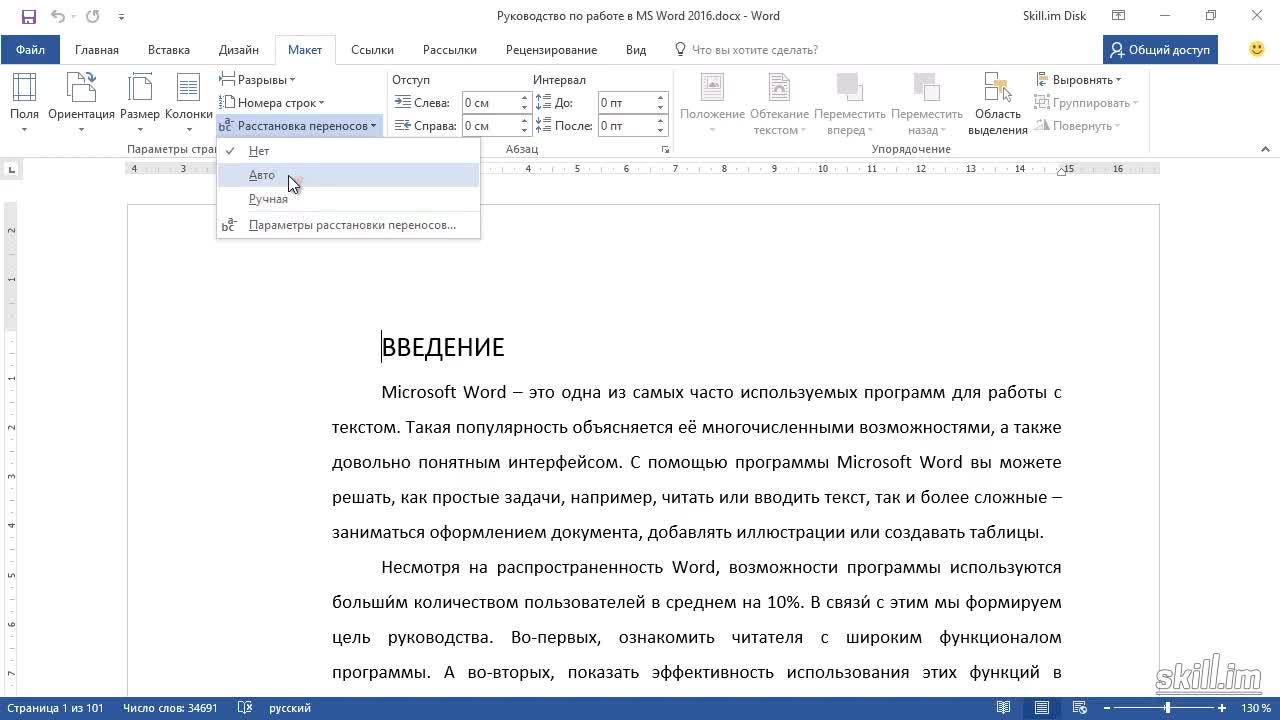Open Ribbon Display Options button
Screen dimensions: 1280x720
(x=1119, y=16)
